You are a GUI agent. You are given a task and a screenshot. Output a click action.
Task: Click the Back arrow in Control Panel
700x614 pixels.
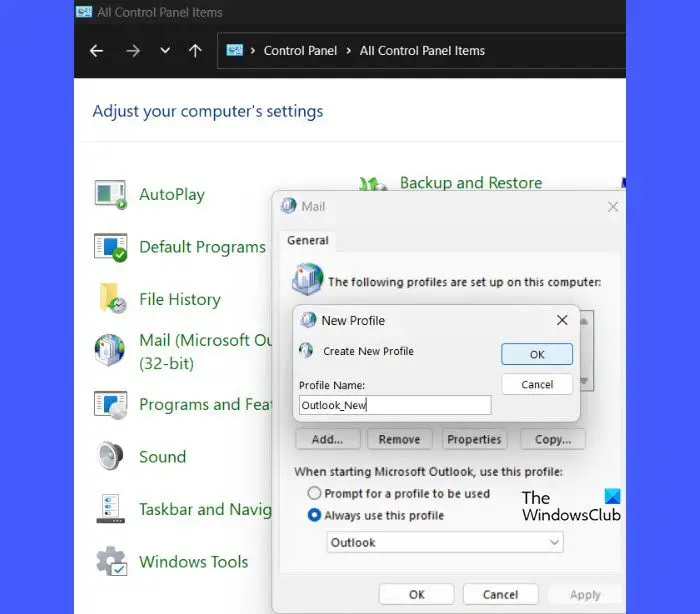(96, 51)
